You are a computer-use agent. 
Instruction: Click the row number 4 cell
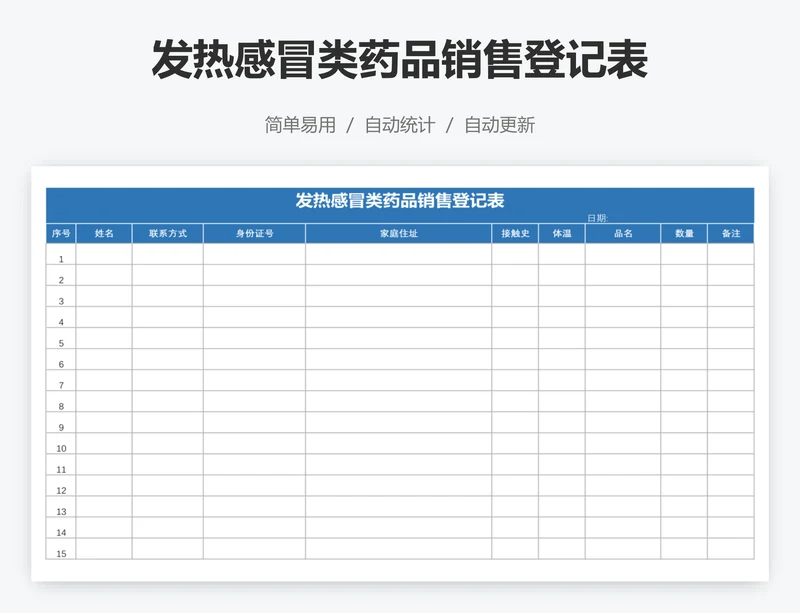(61, 317)
